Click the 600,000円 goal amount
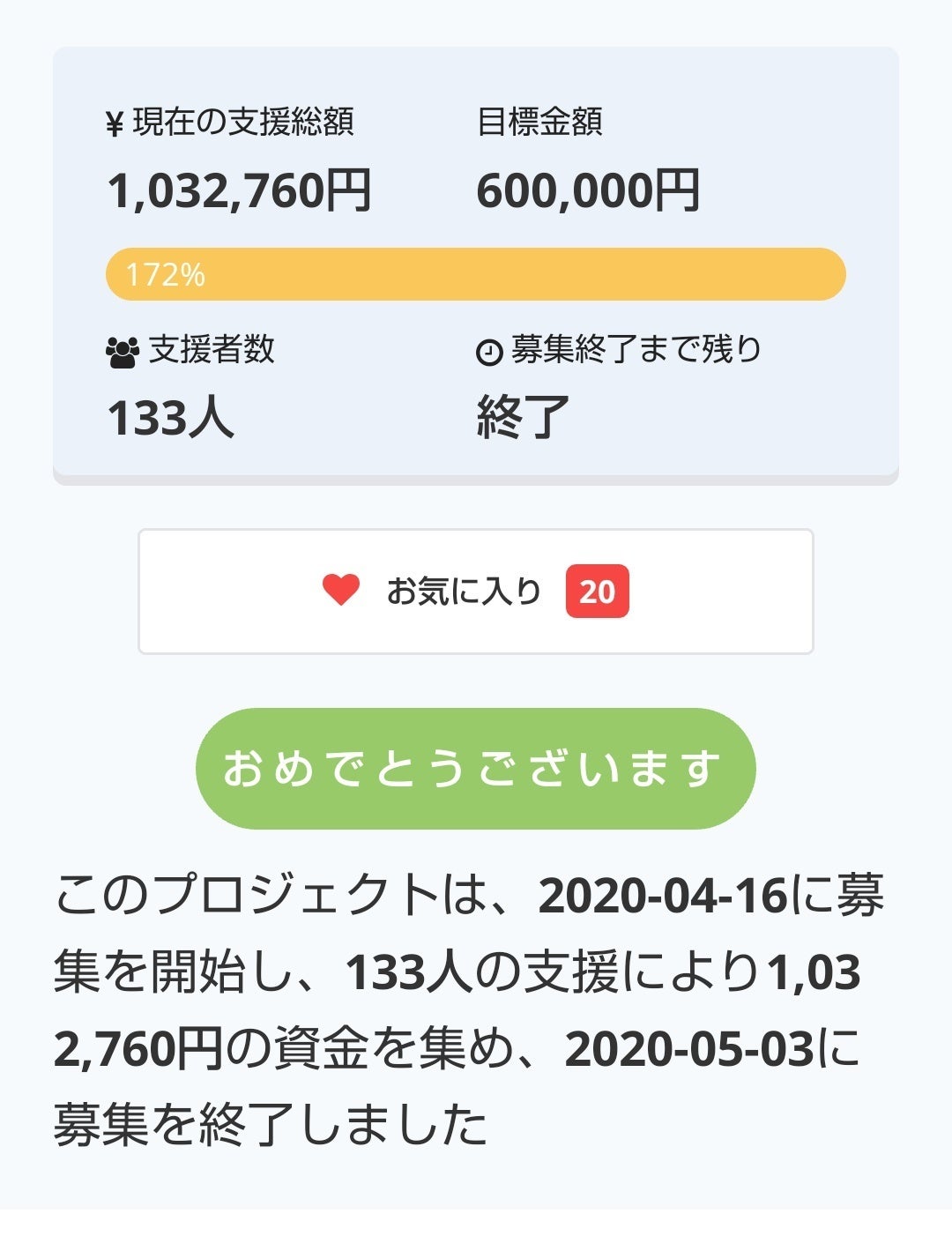The width and height of the screenshot is (952, 1236). tap(588, 190)
